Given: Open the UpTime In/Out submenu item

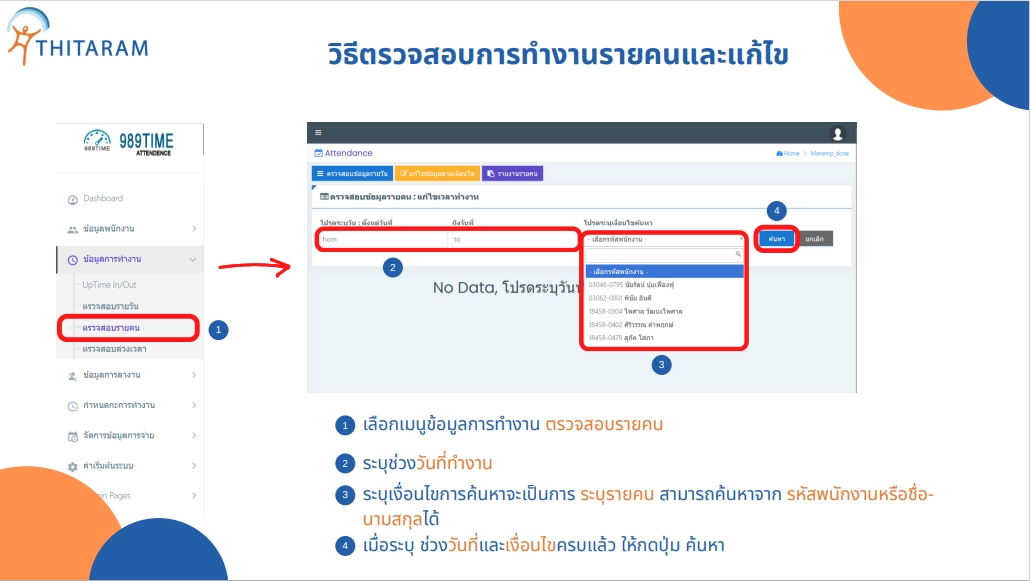Looking at the screenshot, I should click(x=109, y=285).
